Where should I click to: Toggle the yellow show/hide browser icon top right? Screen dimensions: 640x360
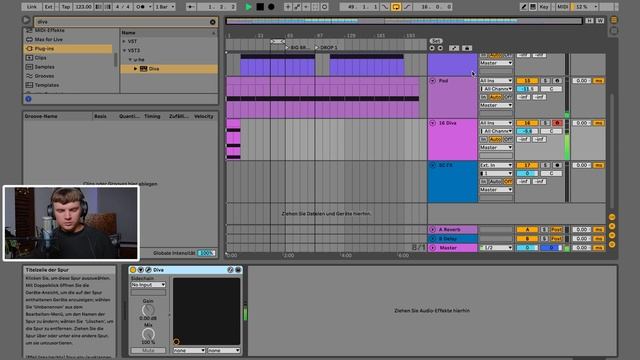[613, 20]
